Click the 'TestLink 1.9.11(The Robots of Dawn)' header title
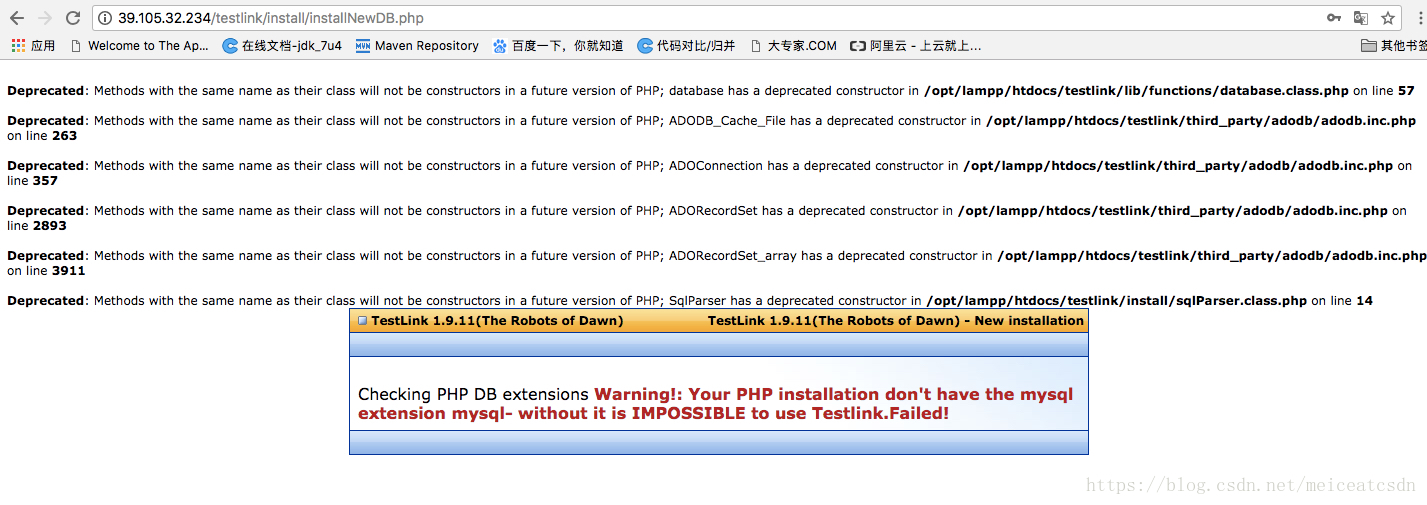This screenshot has width=1427, height=505. tap(497, 321)
